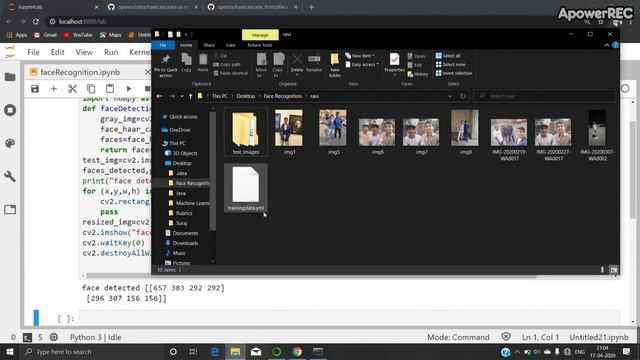Click the empty notebook code cell

tap(349, 319)
